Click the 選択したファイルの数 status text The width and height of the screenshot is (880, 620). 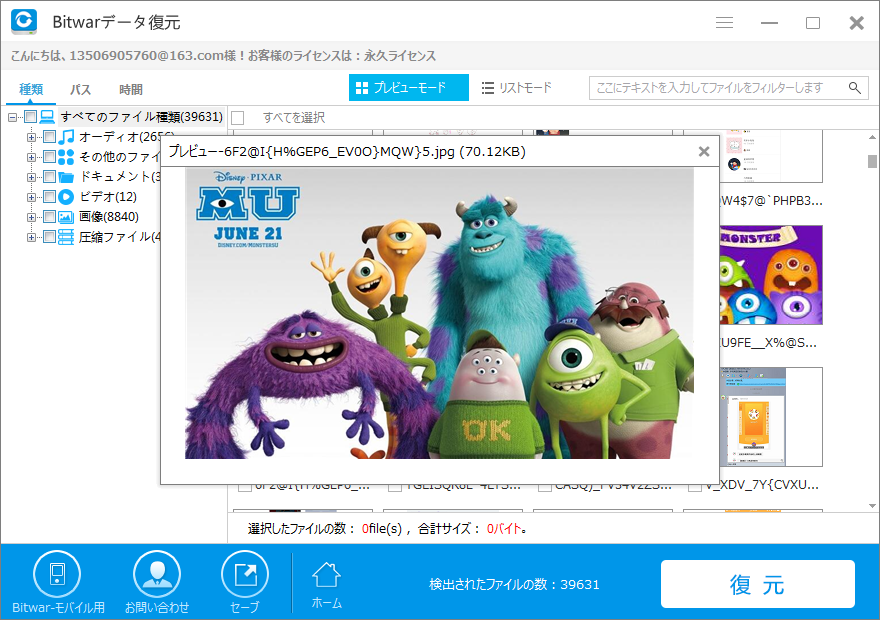[x=387, y=529]
